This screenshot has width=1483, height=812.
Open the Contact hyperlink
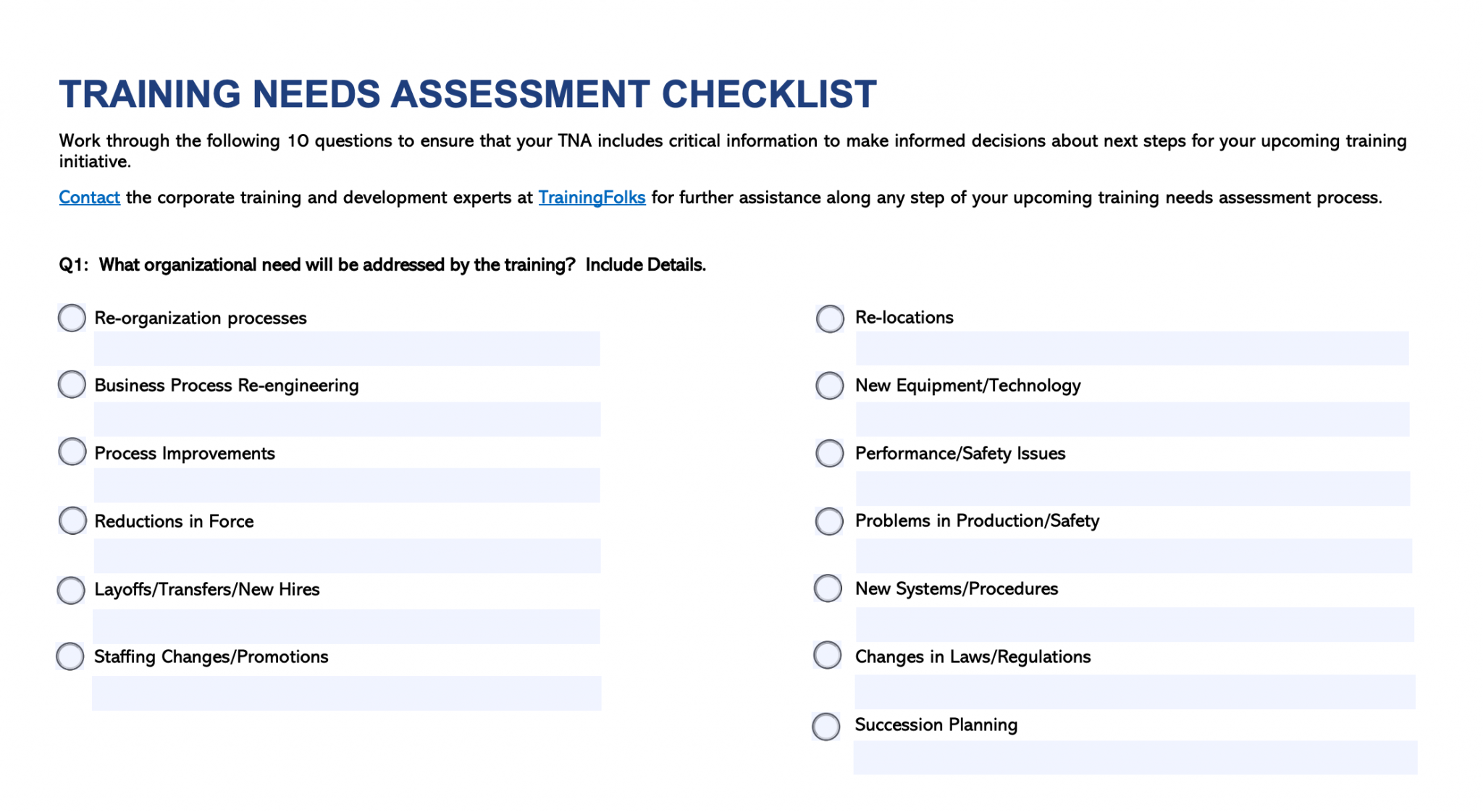coord(89,198)
